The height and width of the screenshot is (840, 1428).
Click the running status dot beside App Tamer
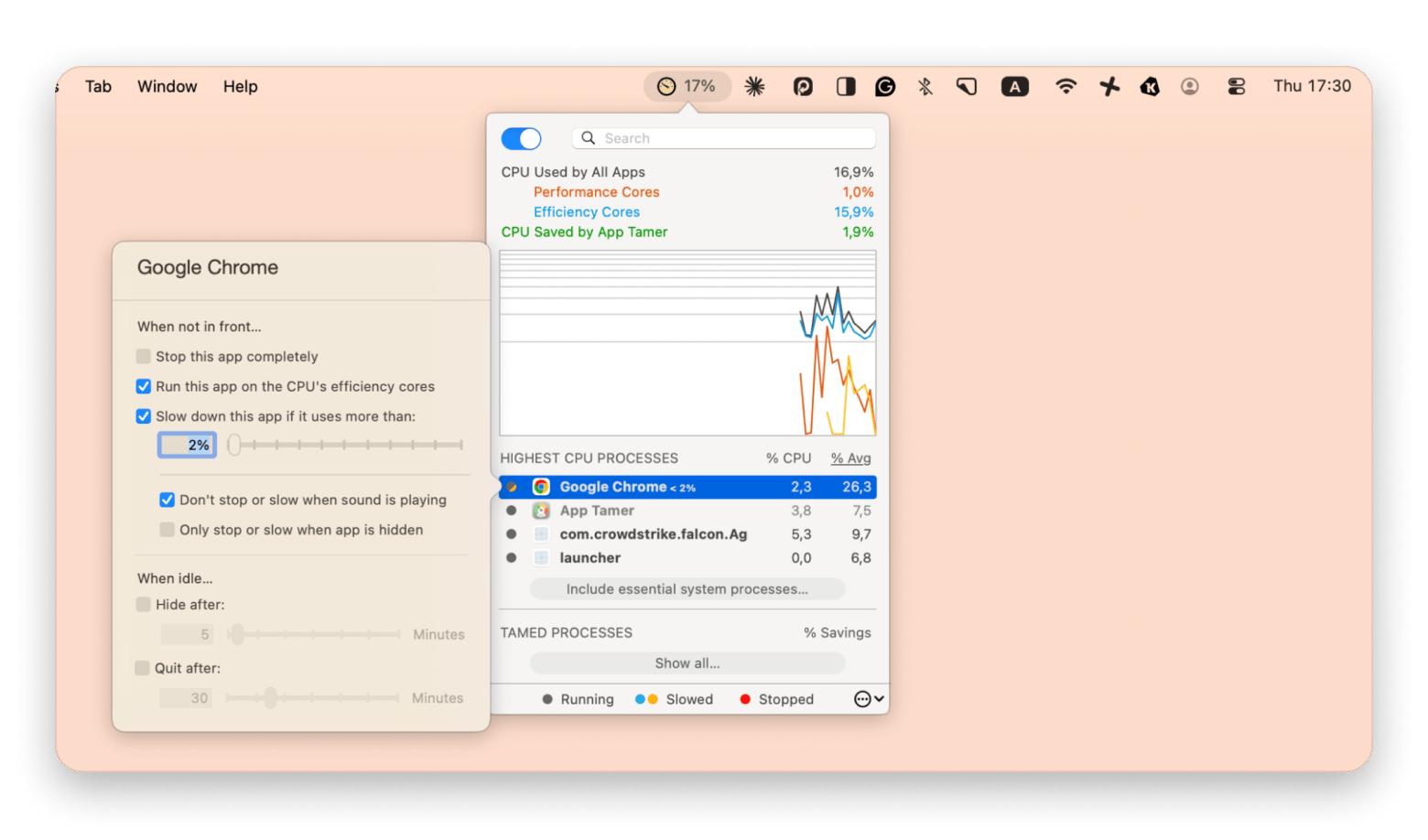pyautogui.click(x=512, y=511)
